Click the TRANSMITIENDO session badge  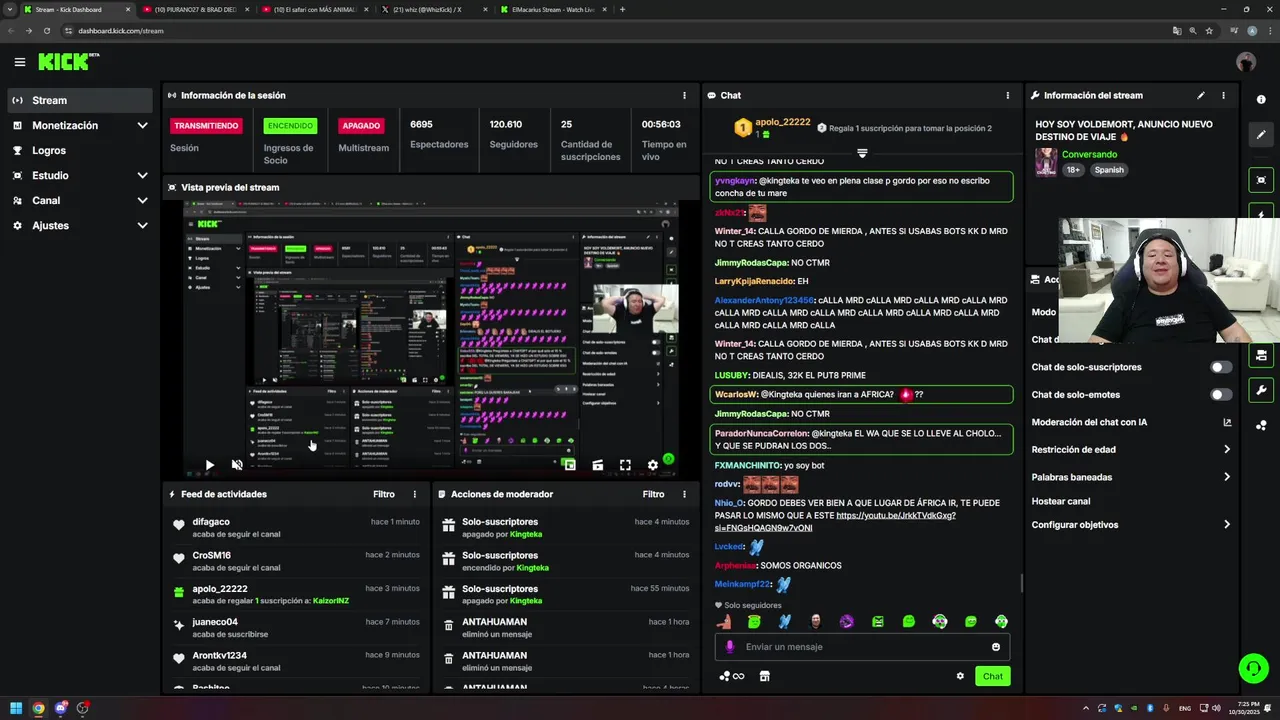tap(205, 125)
